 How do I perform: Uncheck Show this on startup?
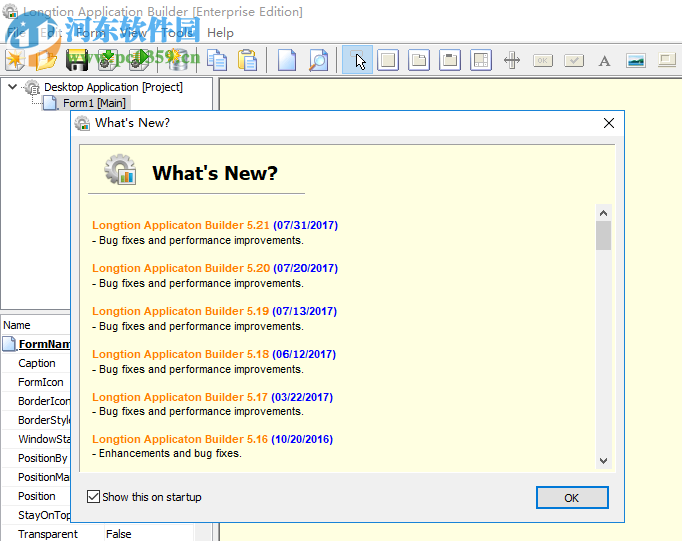pos(93,497)
